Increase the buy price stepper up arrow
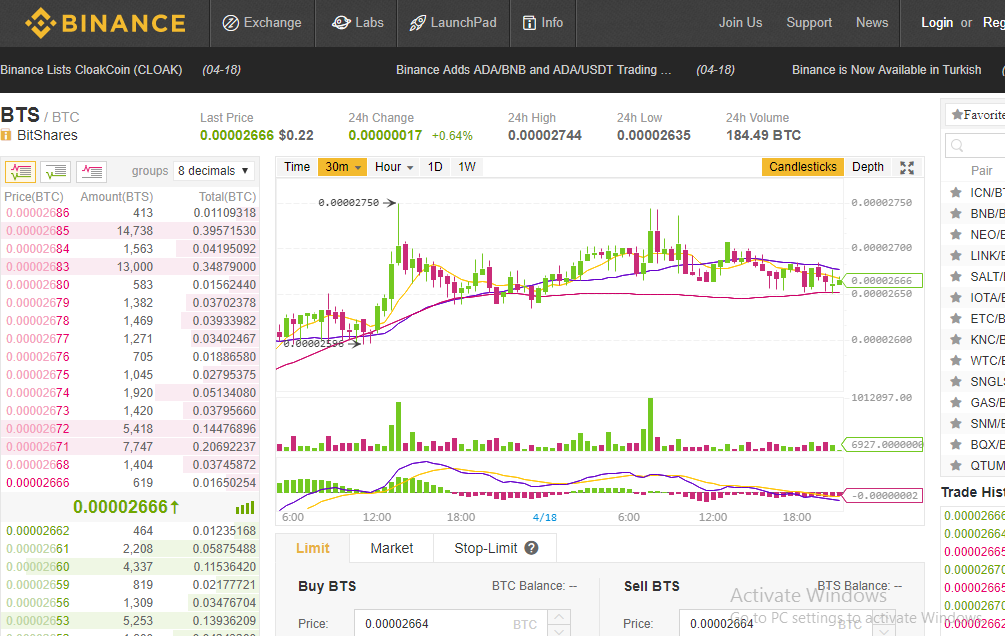This screenshot has height=636, width=1005. [559, 617]
